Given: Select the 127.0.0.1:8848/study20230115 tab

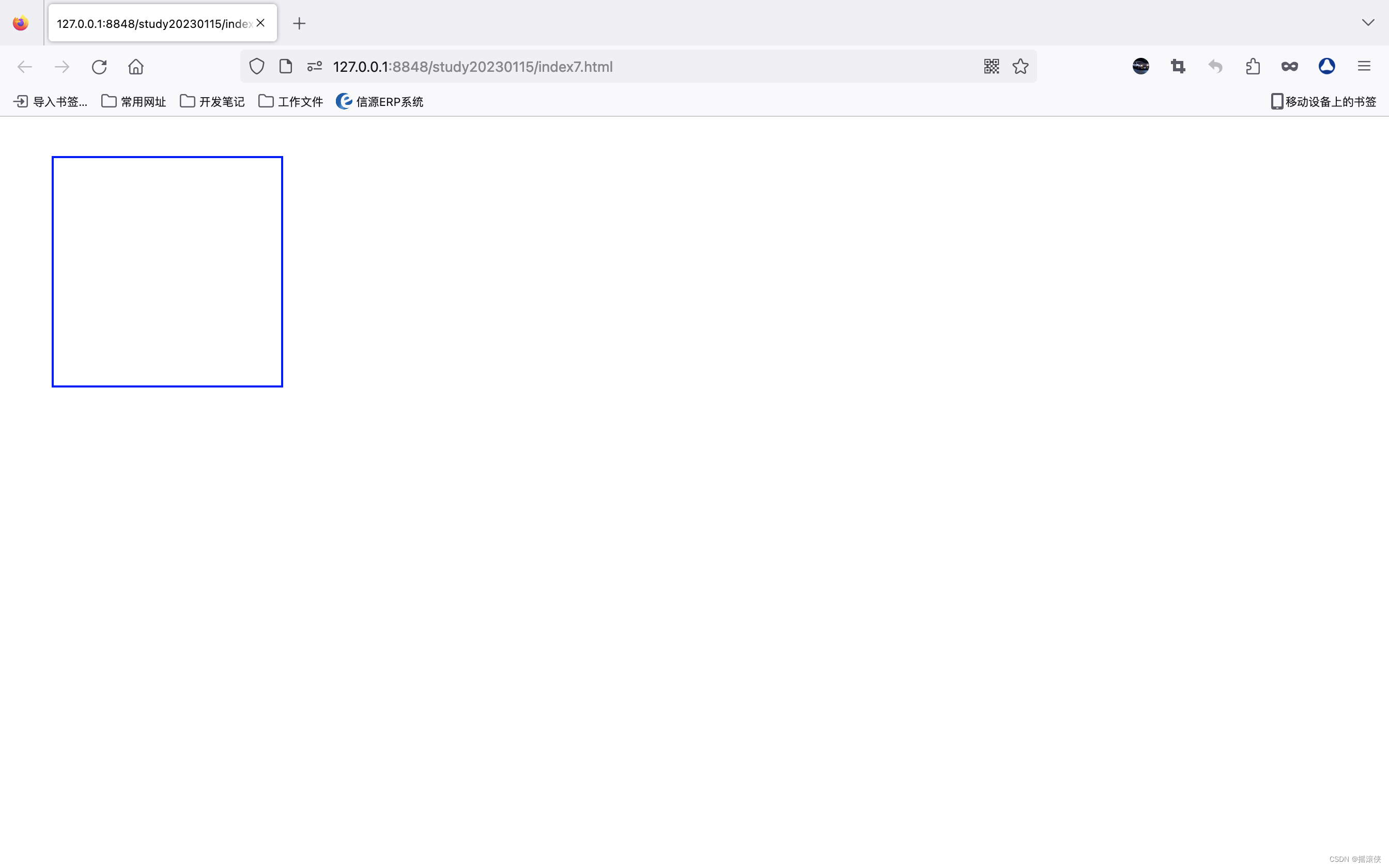Looking at the screenshot, I should (x=162, y=23).
